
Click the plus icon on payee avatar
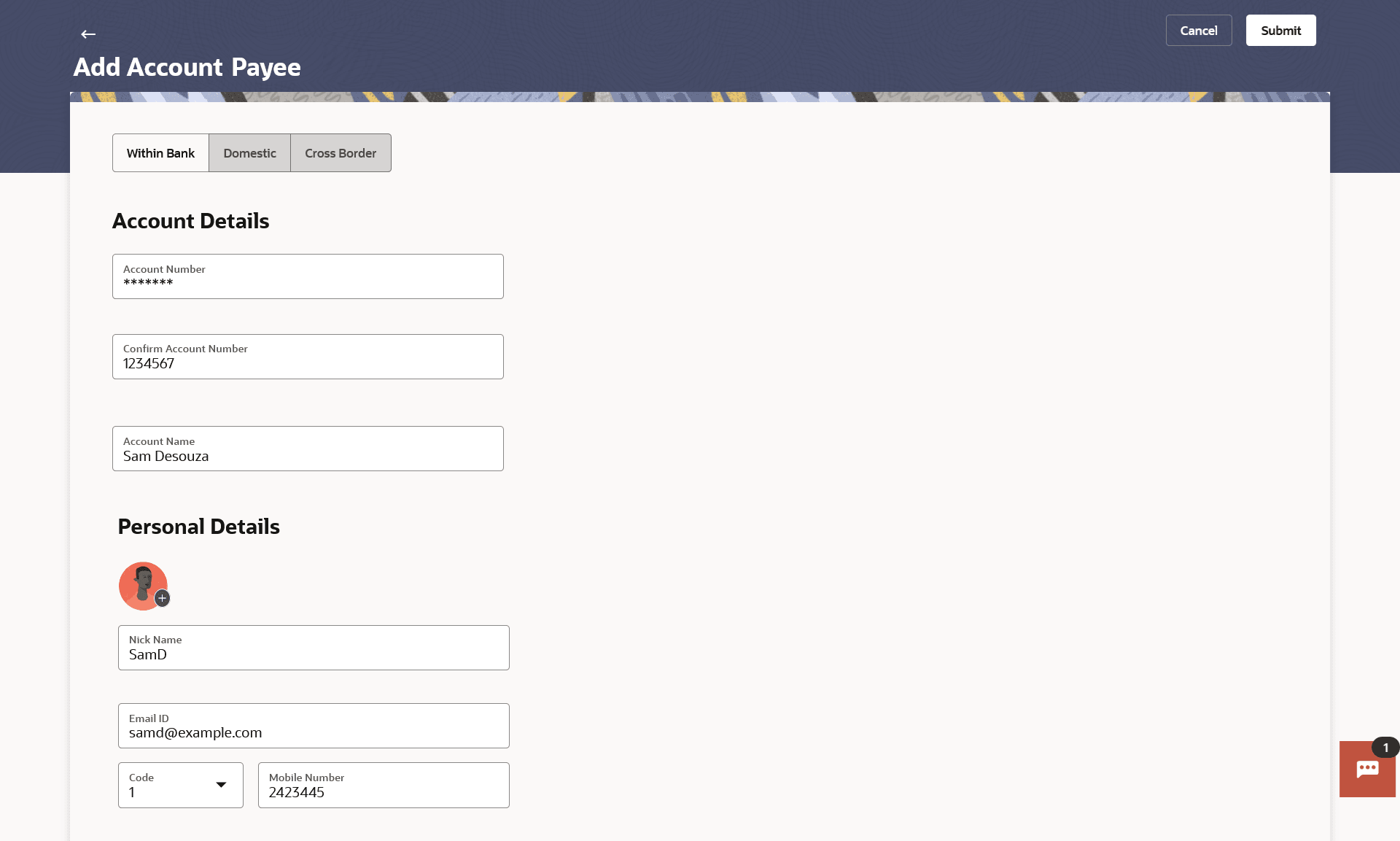pos(163,598)
